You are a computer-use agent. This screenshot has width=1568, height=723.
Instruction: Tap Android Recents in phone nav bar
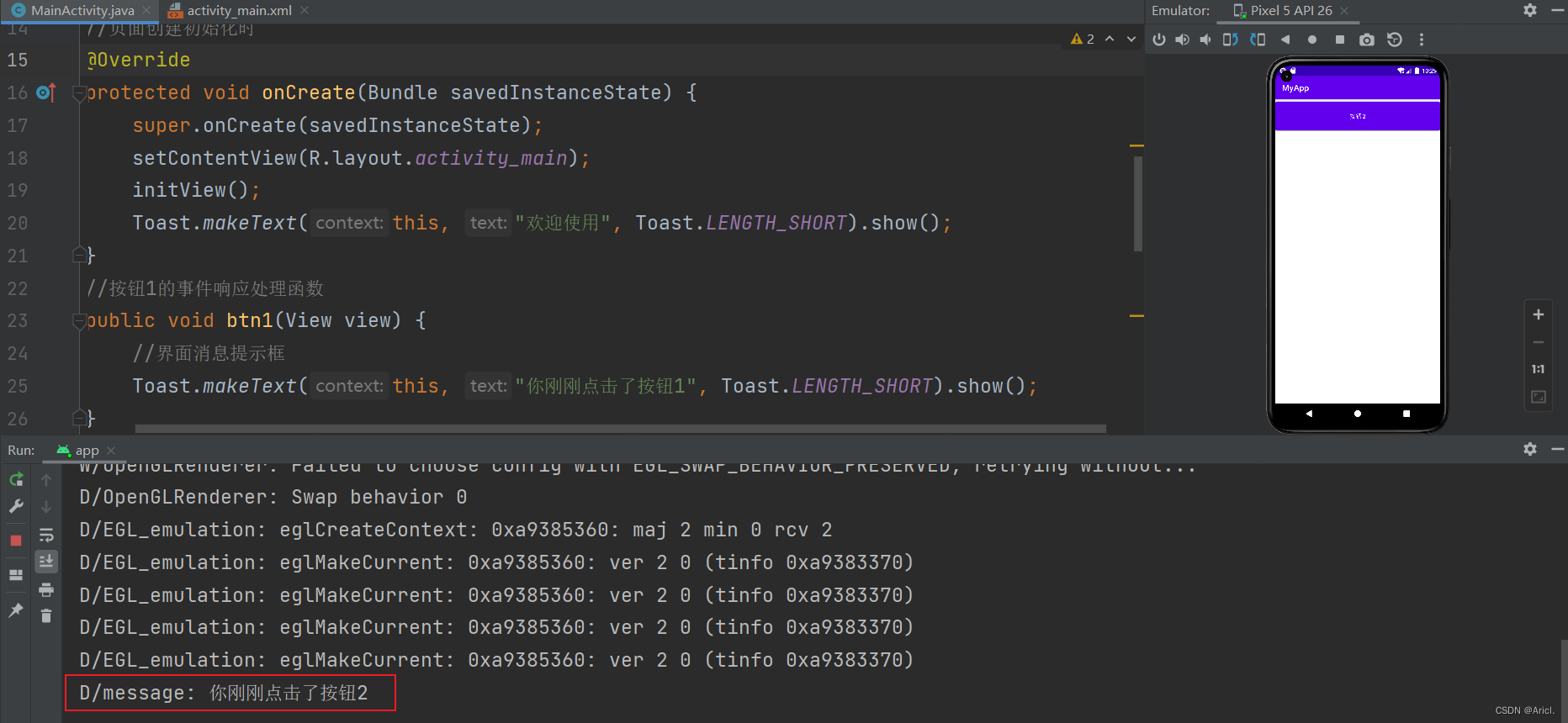(1406, 414)
